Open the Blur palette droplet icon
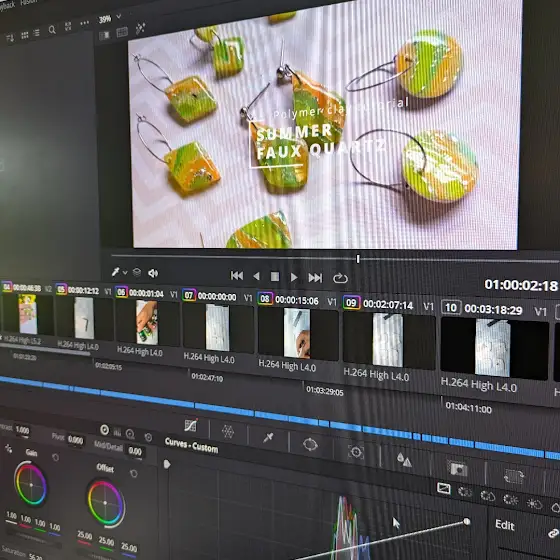Viewport: 560px width, 560px height. 404,460
